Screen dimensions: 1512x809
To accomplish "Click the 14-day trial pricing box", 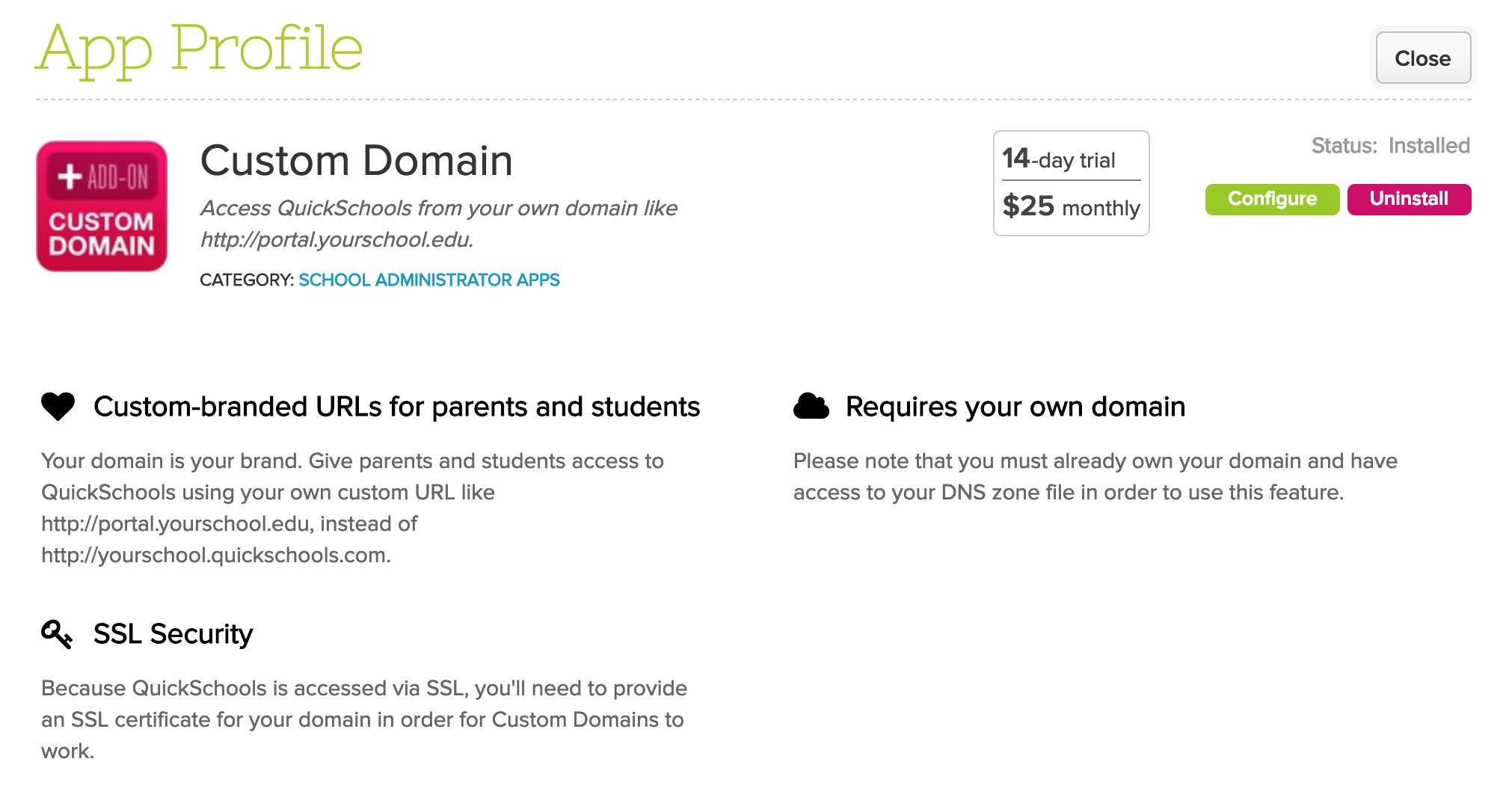I will click(x=1071, y=183).
